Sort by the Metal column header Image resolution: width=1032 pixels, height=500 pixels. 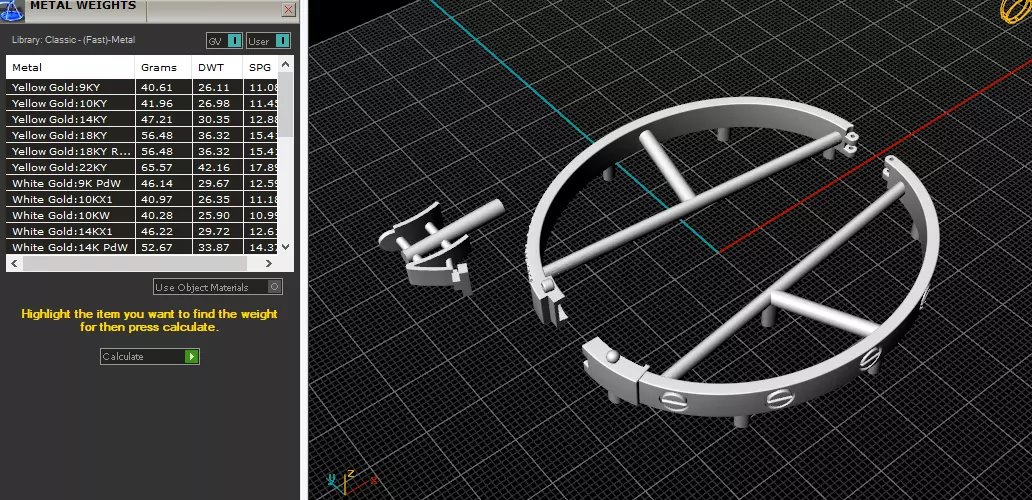[70, 67]
